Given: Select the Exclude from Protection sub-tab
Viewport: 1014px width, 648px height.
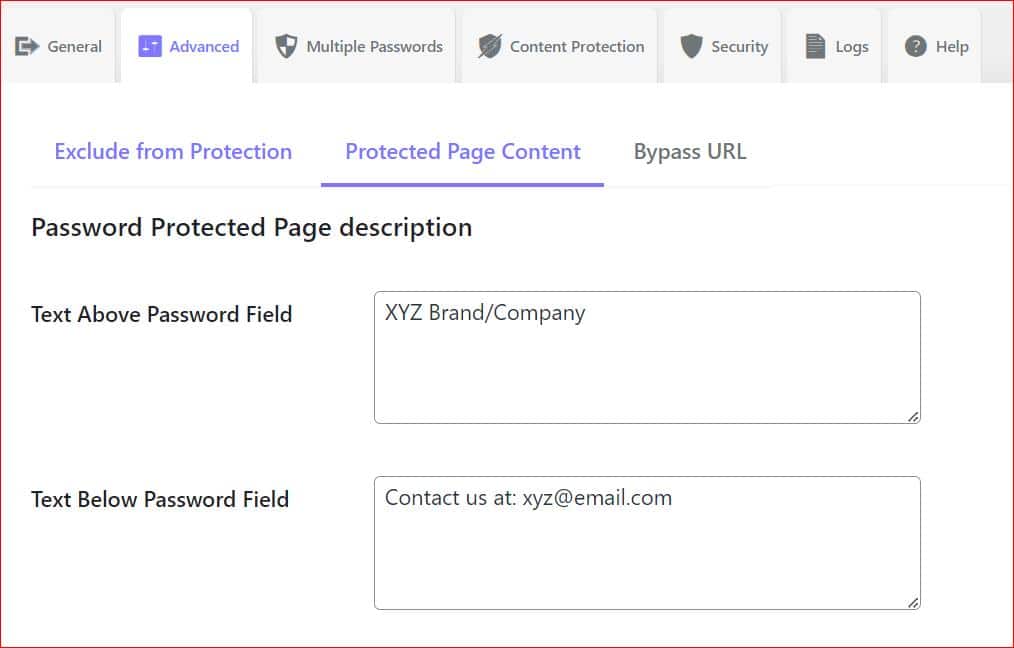Looking at the screenshot, I should point(172,151).
